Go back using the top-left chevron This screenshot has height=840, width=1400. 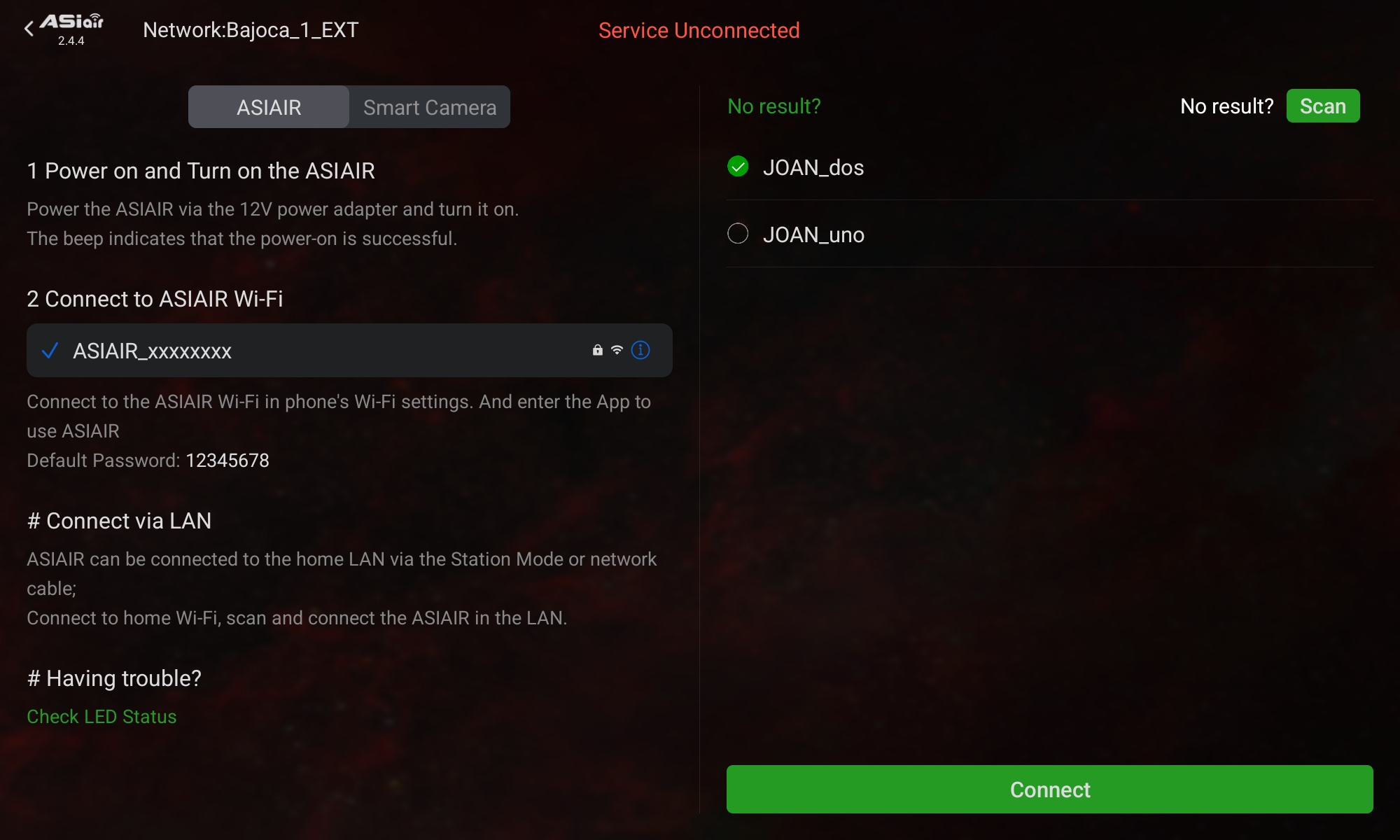(29, 29)
